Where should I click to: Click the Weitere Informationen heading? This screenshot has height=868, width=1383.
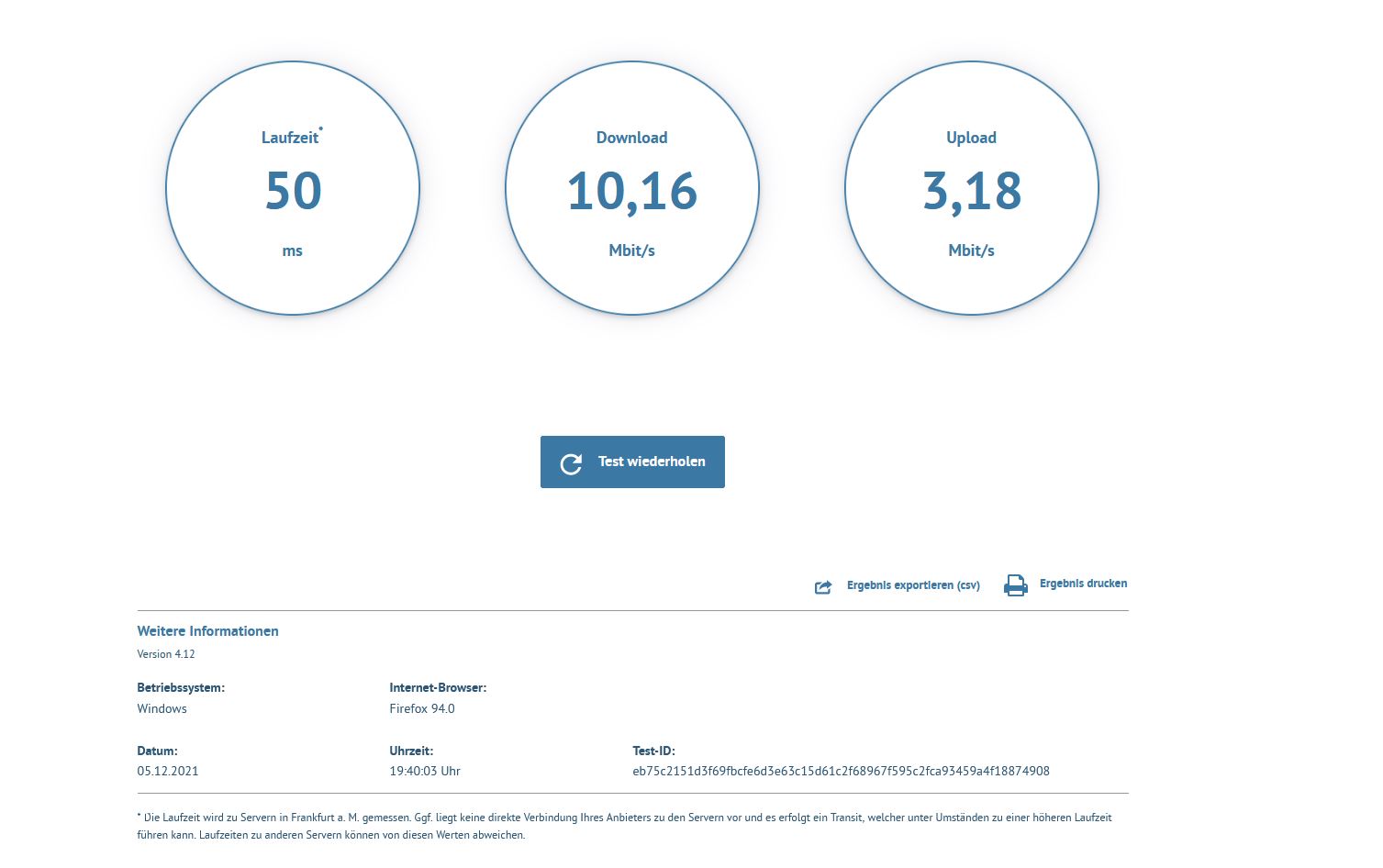click(207, 631)
